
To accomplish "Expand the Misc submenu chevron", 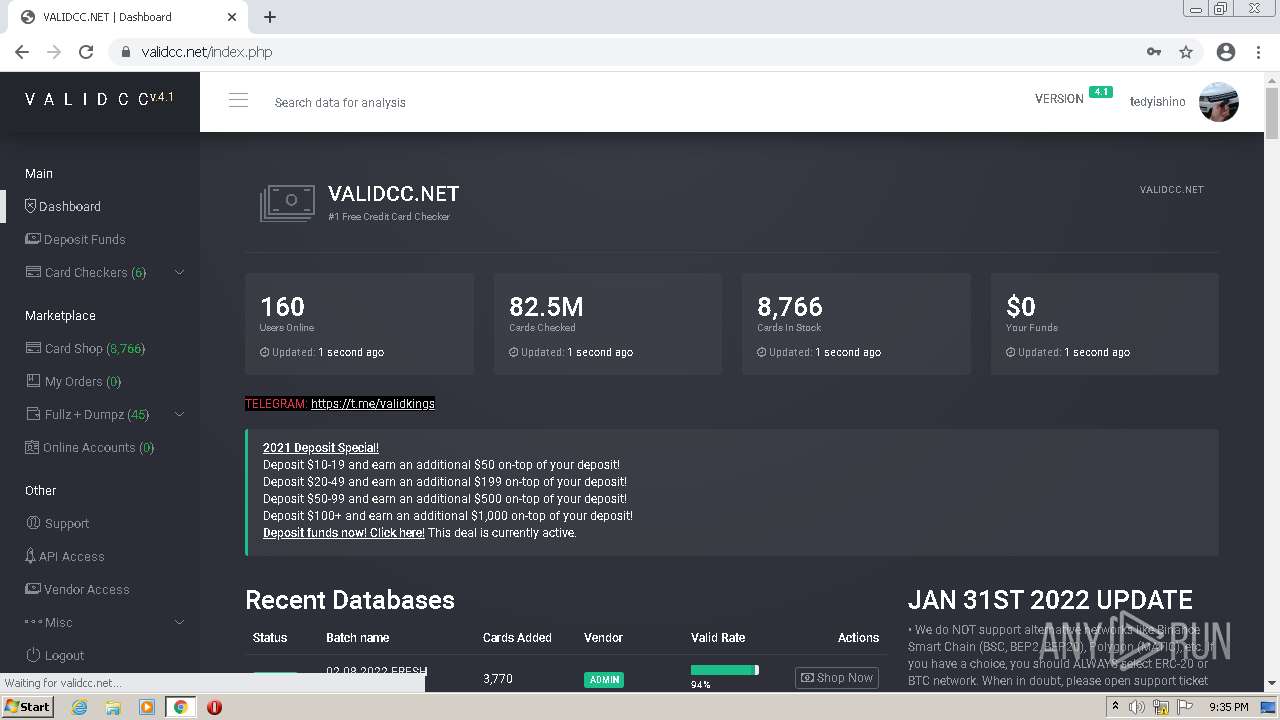I will pyautogui.click(x=180, y=622).
